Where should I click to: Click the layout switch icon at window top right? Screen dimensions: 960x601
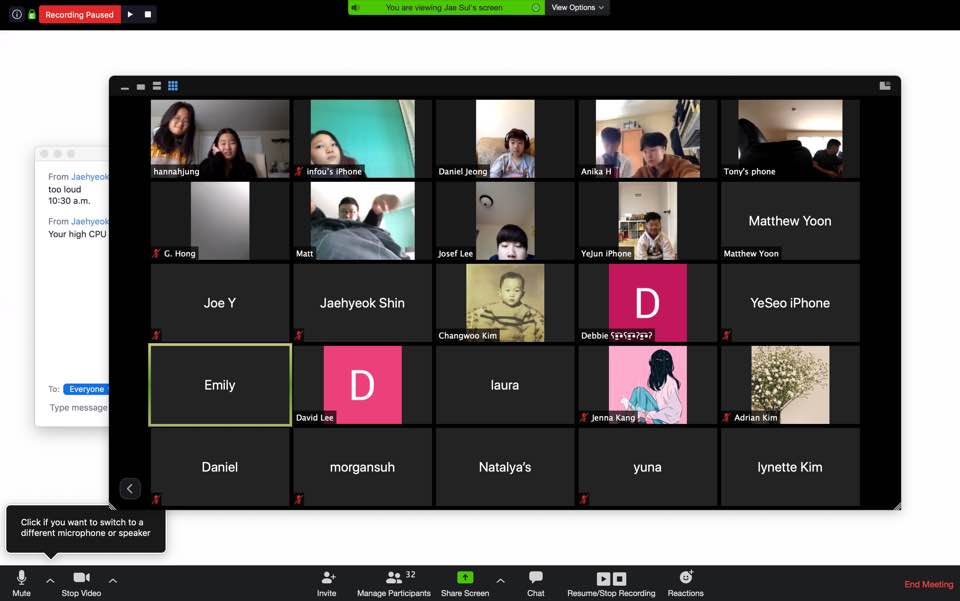point(885,86)
